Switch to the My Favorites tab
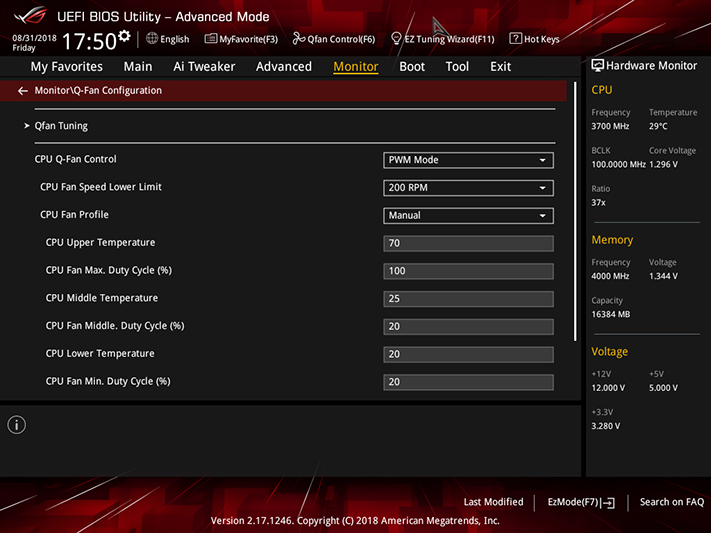711x533 pixels. coord(67,67)
